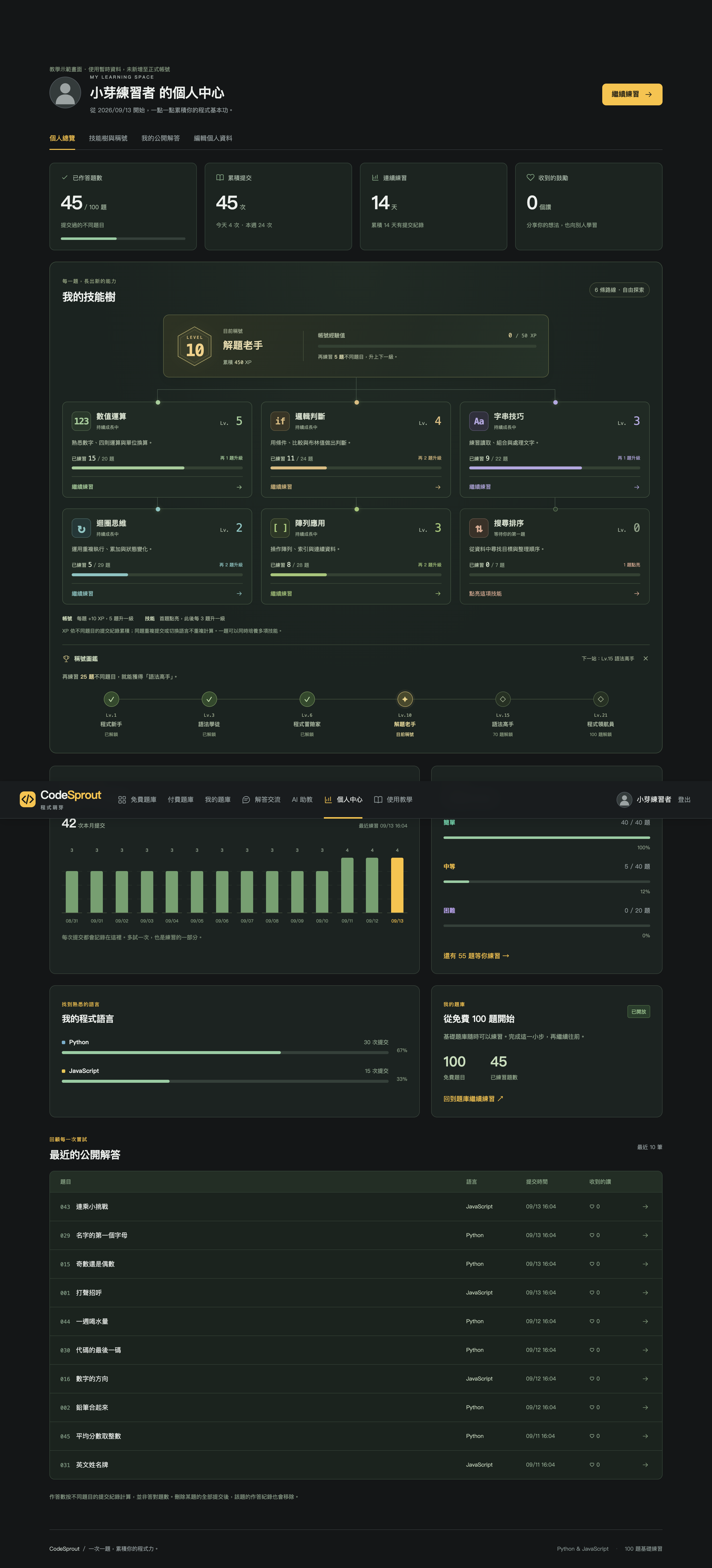Click the large profile avatar in the header
Viewport: 712px width, 1568px height.
(65, 92)
